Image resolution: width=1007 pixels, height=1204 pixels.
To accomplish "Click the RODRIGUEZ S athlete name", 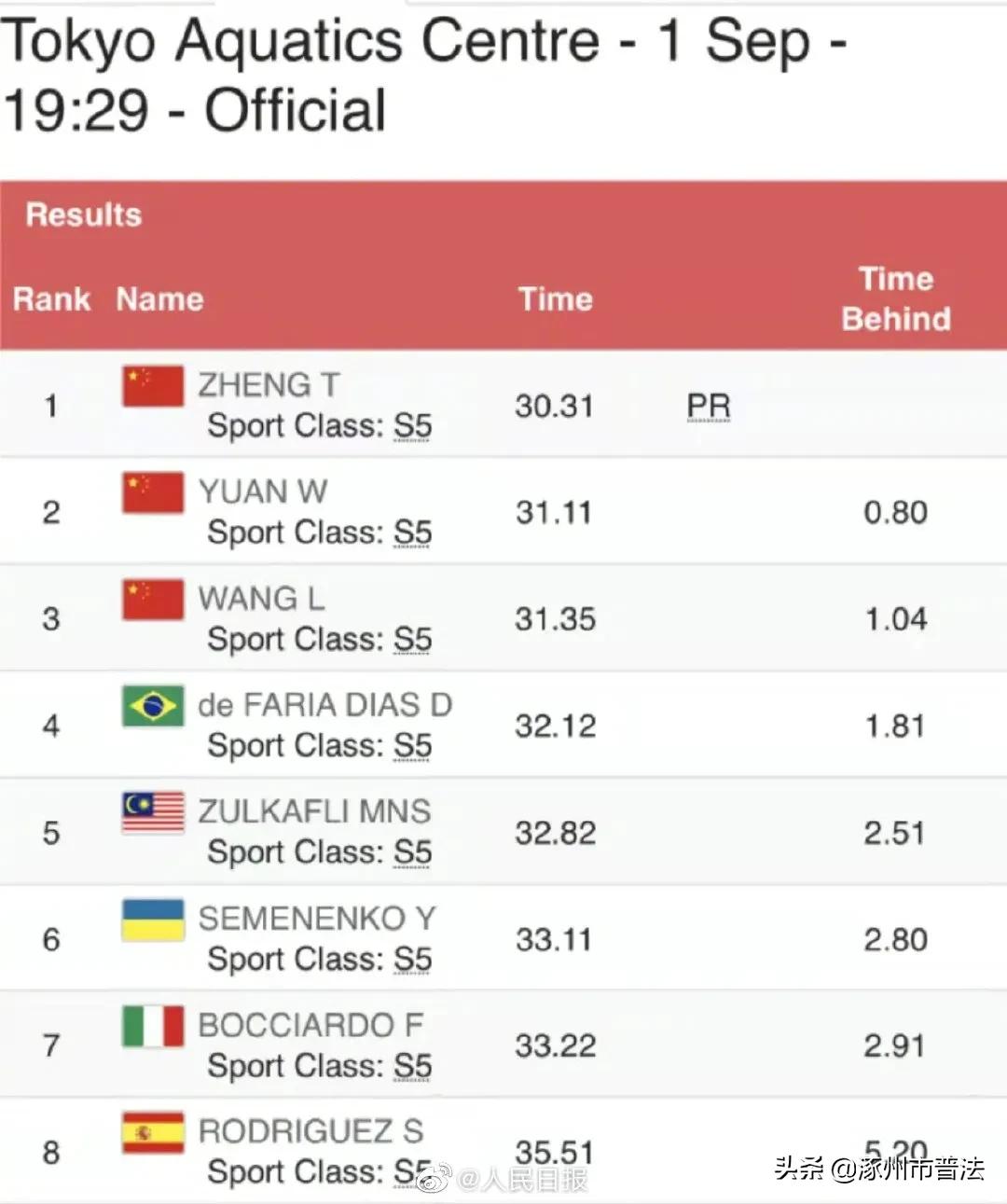I will coord(310,1131).
